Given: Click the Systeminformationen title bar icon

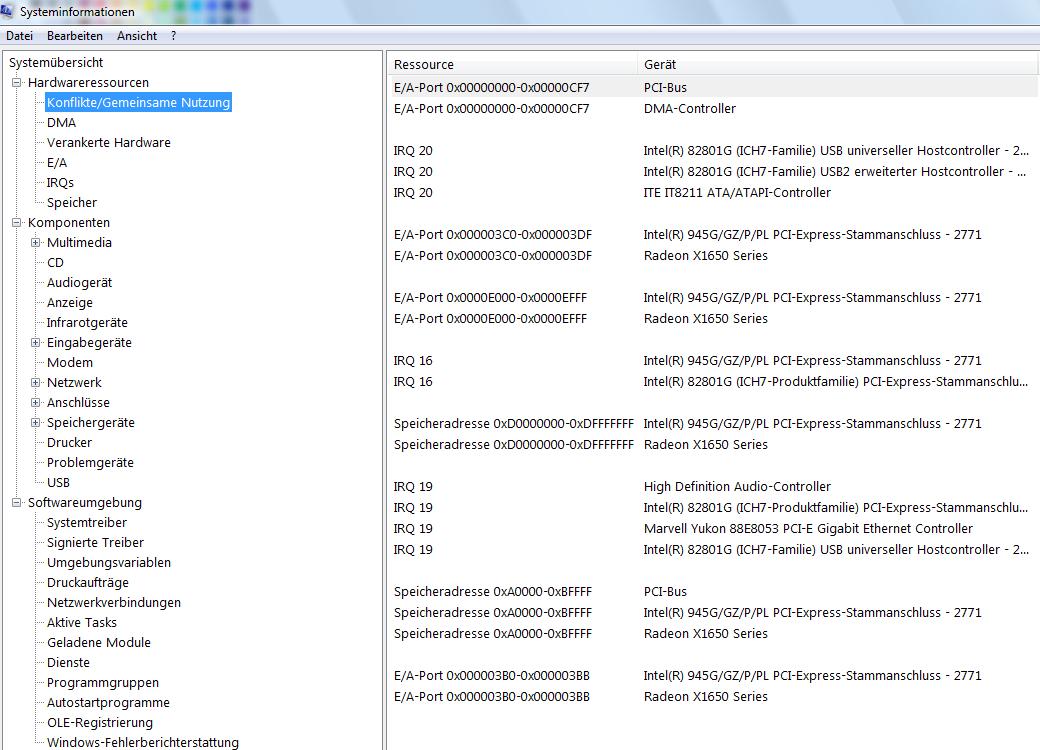Looking at the screenshot, I should (x=7, y=11).
